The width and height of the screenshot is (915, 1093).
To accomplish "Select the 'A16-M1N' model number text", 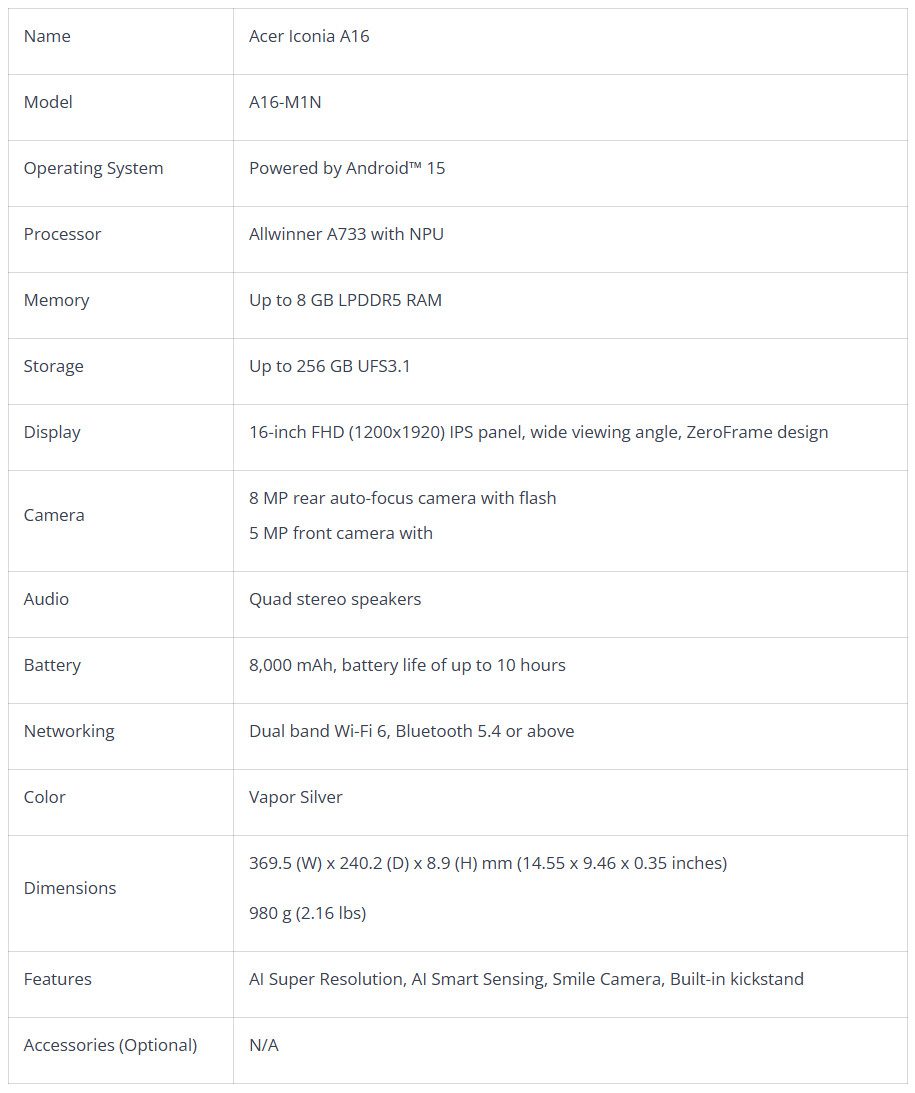I will 285,102.
